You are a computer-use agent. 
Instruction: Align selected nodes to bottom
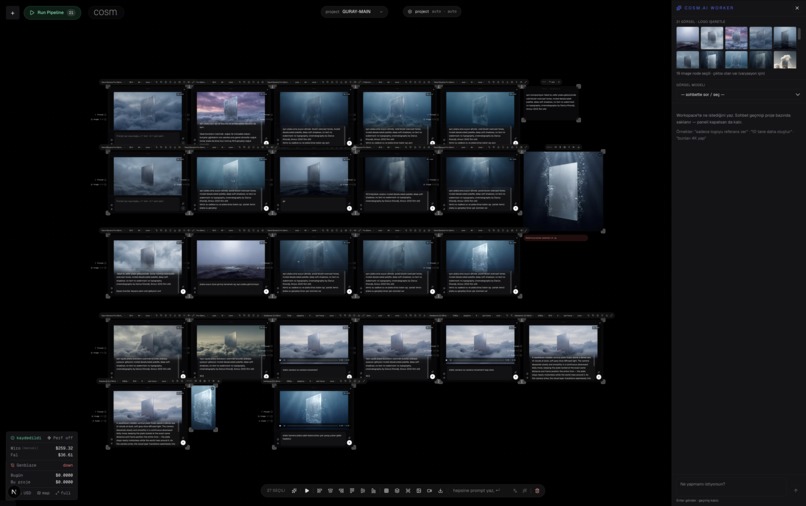point(374,491)
